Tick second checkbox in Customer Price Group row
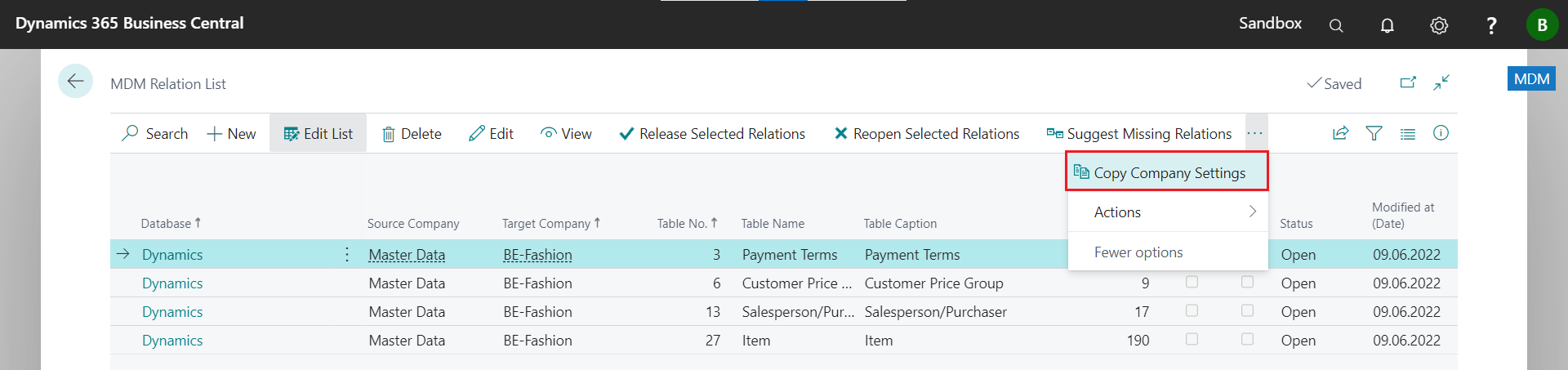 (1247, 282)
